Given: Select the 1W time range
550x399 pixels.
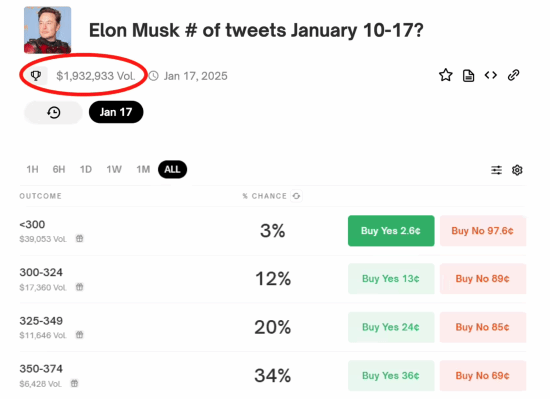Looking at the screenshot, I should [x=114, y=169].
